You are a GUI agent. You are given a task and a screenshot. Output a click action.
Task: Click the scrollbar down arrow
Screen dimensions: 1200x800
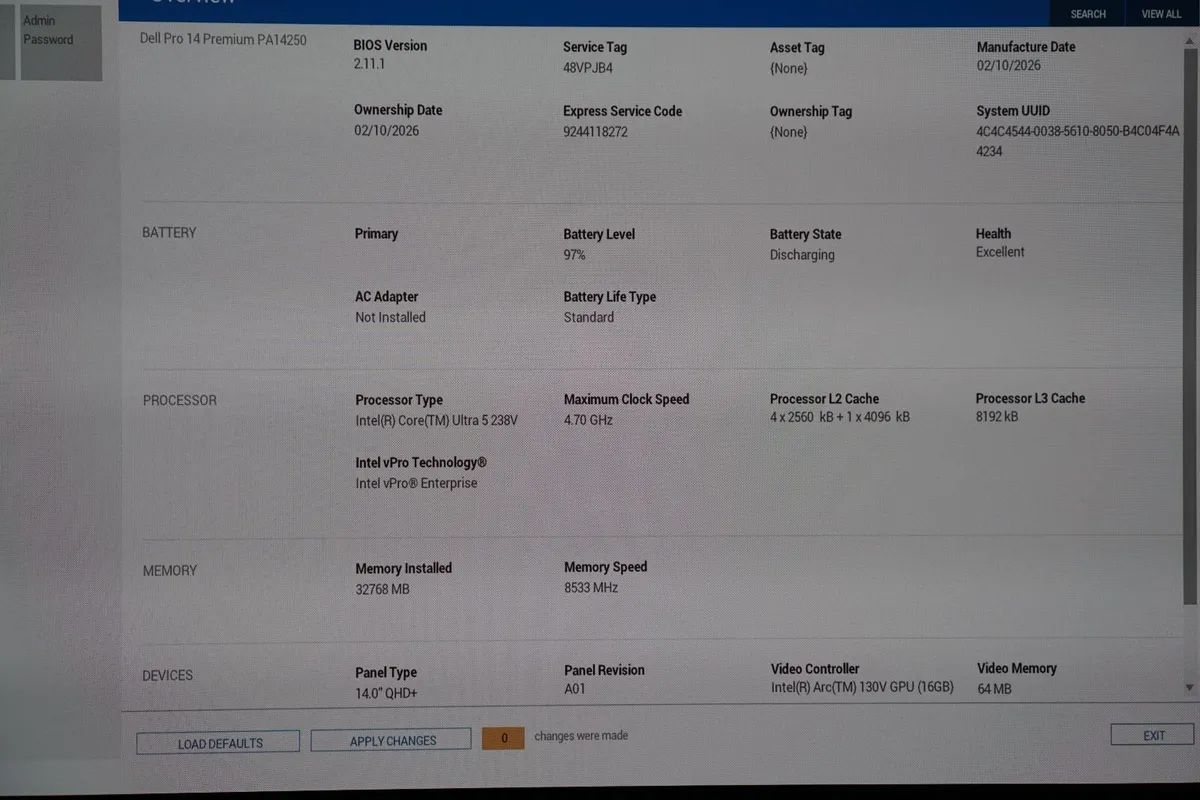tap(1189, 687)
